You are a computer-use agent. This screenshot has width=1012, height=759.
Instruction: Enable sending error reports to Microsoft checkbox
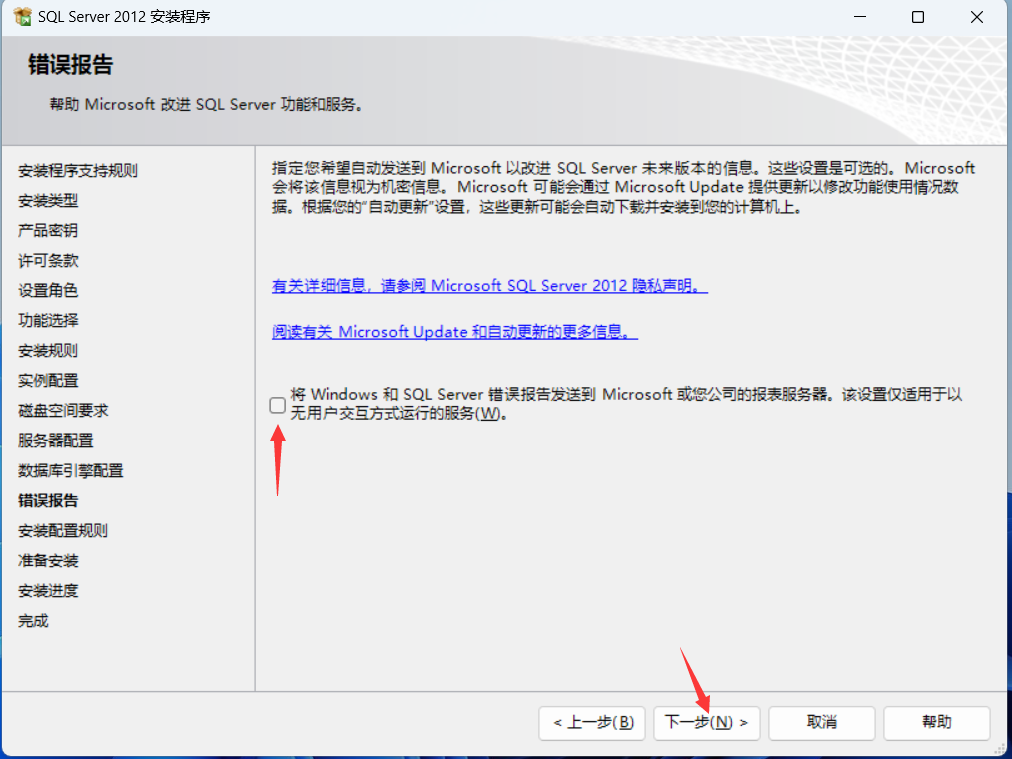tap(278, 405)
